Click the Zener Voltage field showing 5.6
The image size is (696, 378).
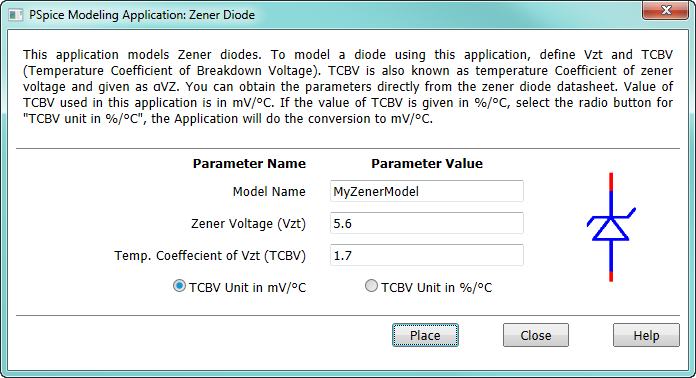click(x=427, y=223)
